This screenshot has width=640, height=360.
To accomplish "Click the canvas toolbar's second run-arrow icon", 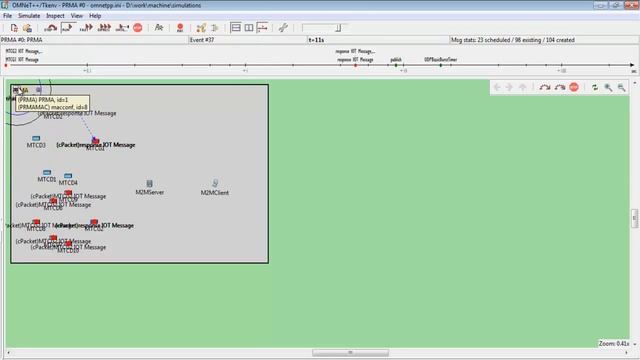I will [x=560, y=87].
